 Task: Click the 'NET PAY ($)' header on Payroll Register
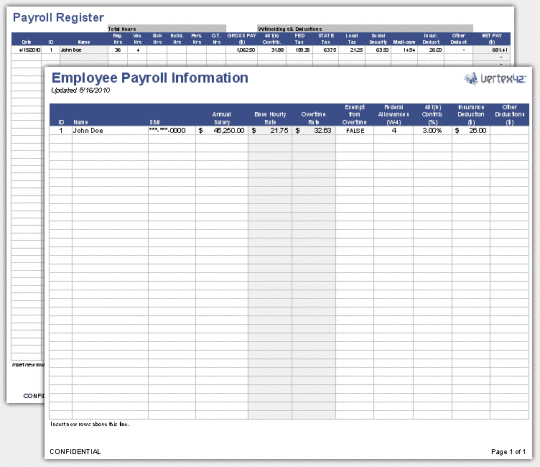(492, 39)
